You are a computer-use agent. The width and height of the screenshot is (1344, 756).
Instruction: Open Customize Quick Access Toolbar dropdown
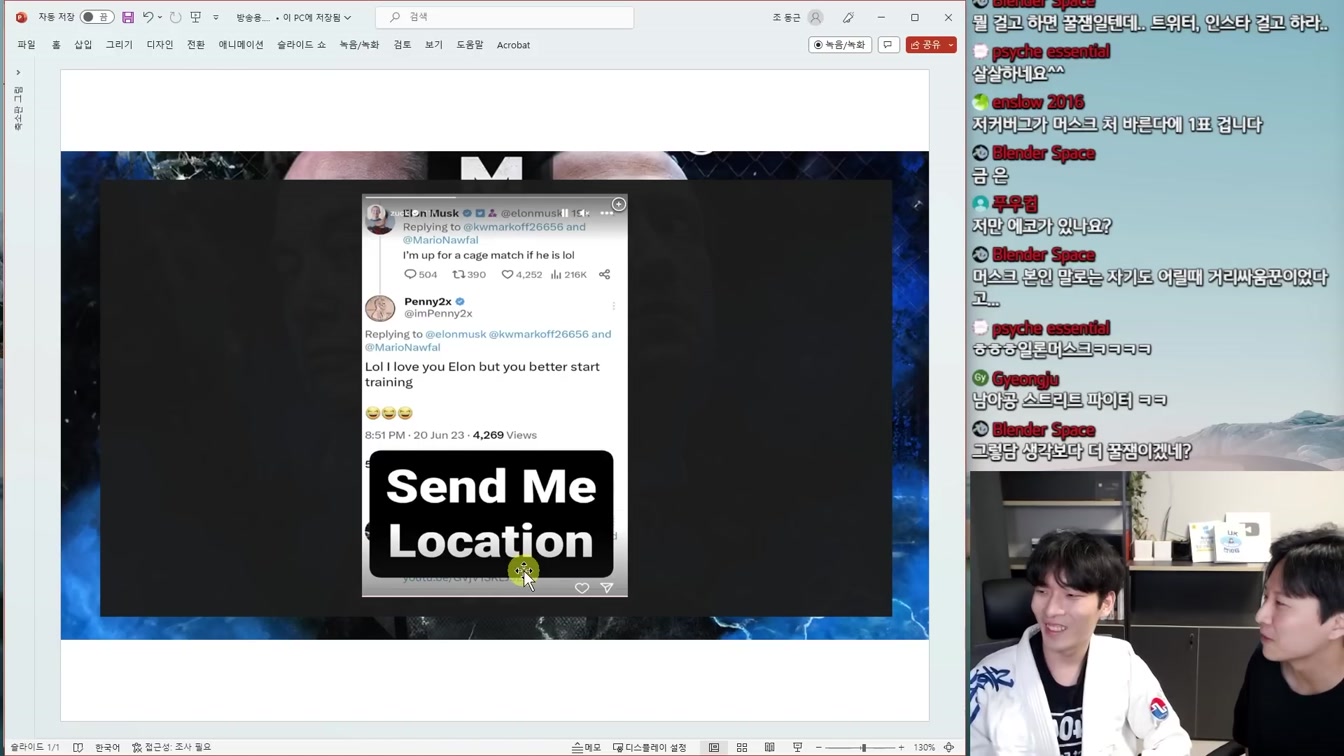[216, 17]
